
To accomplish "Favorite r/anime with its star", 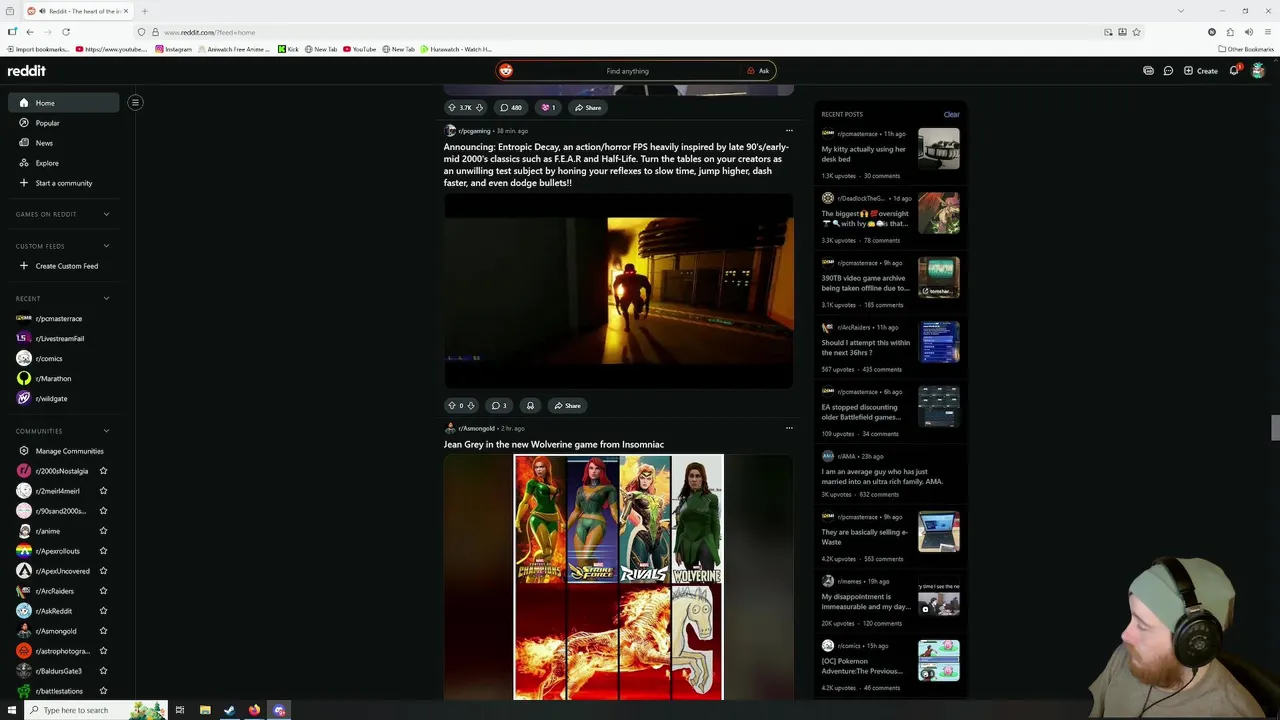I will click(x=103, y=531).
